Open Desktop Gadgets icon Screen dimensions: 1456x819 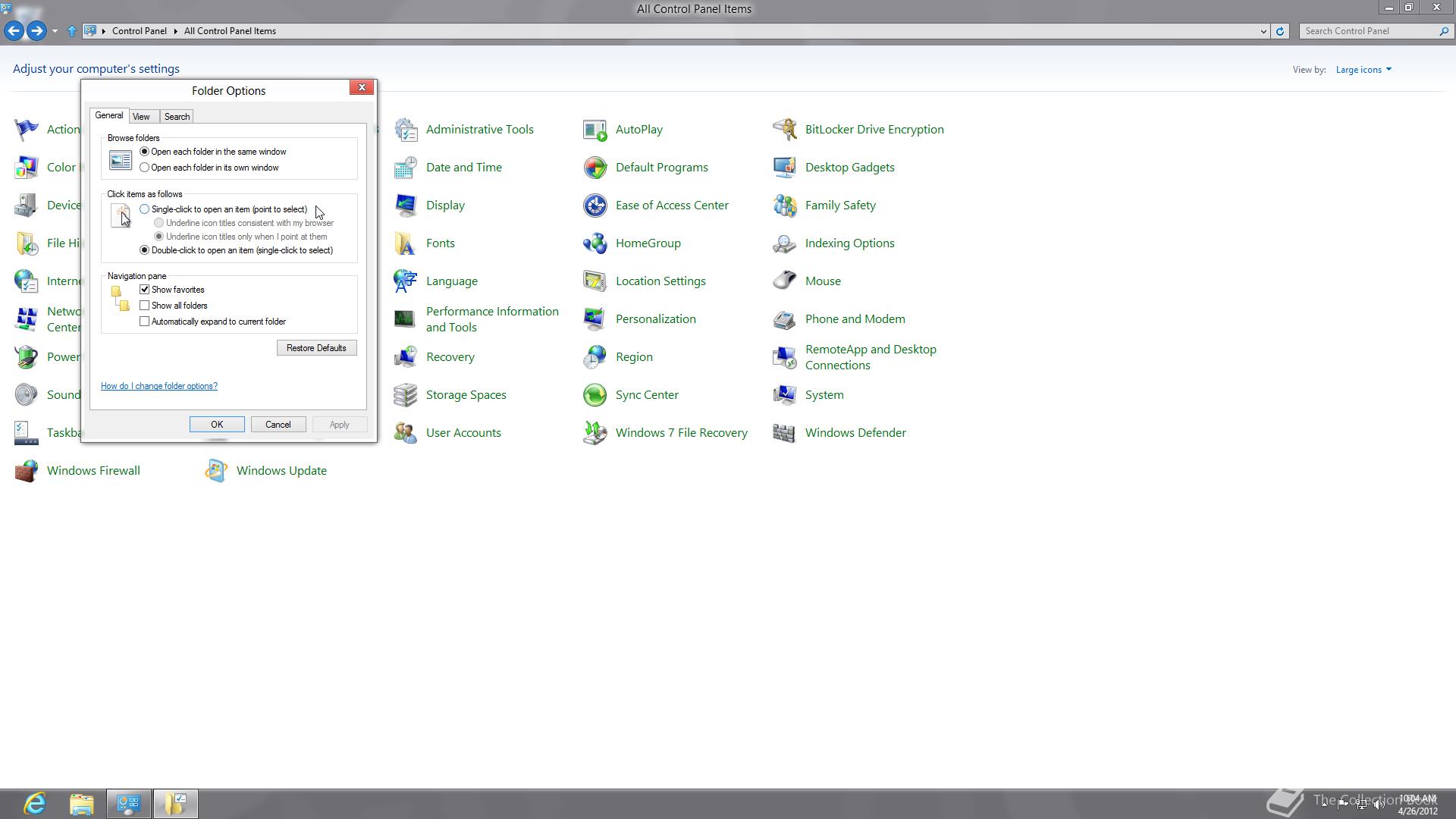click(x=785, y=168)
